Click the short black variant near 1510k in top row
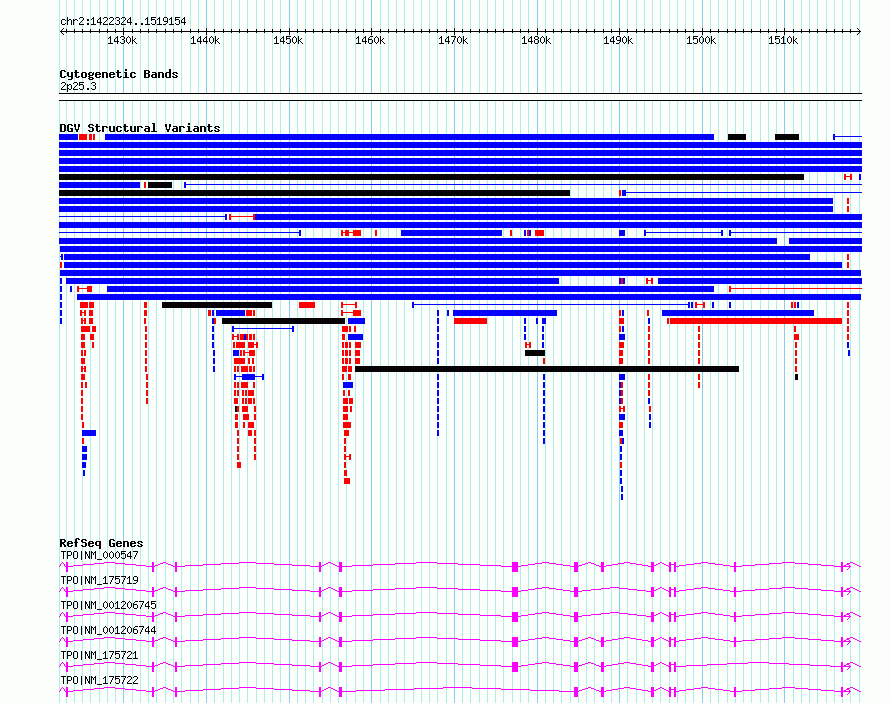The width and height of the screenshot is (890, 703). (x=787, y=137)
